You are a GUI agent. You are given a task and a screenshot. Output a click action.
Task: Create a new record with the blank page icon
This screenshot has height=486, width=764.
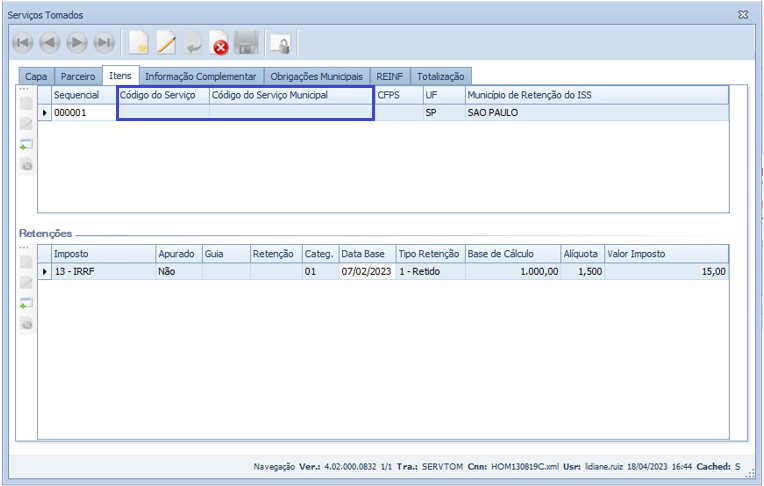[139, 43]
